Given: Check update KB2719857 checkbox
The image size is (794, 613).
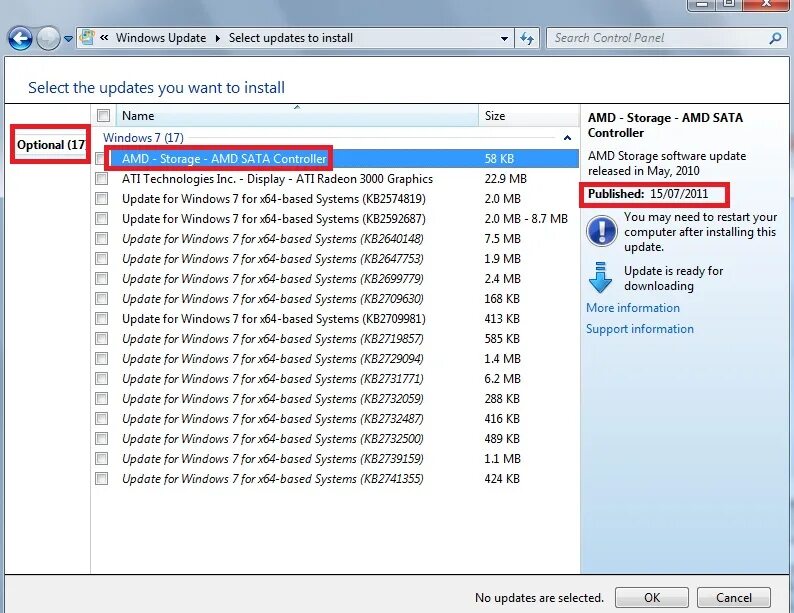Looking at the screenshot, I should (x=102, y=339).
